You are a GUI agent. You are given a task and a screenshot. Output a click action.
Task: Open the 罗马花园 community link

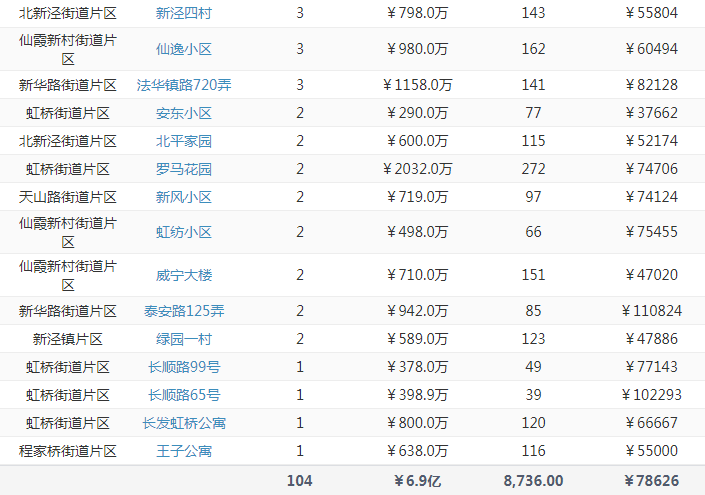click(183, 169)
